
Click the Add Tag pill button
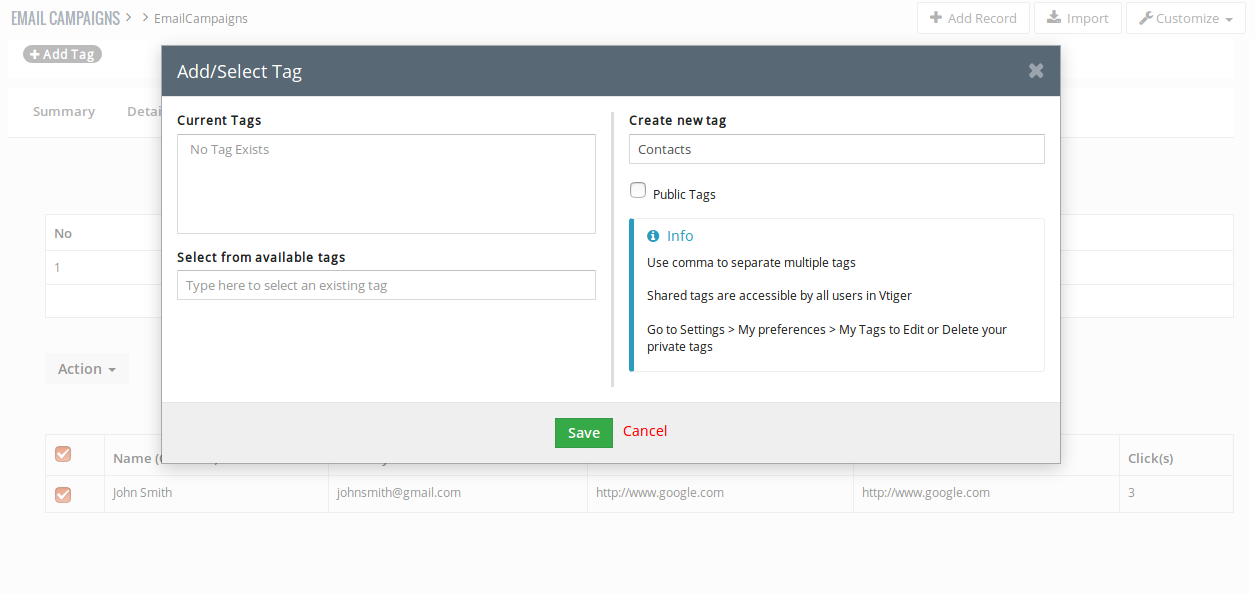click(62, 54)
